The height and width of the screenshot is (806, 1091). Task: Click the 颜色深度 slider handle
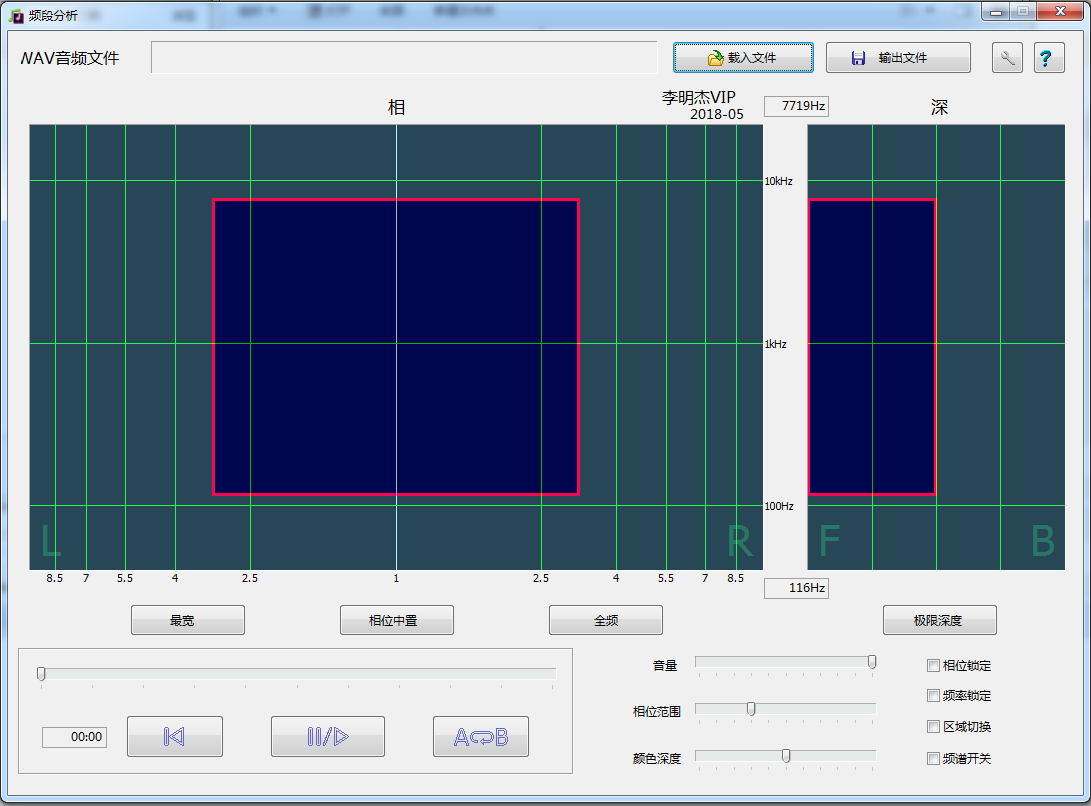(786, 756)
